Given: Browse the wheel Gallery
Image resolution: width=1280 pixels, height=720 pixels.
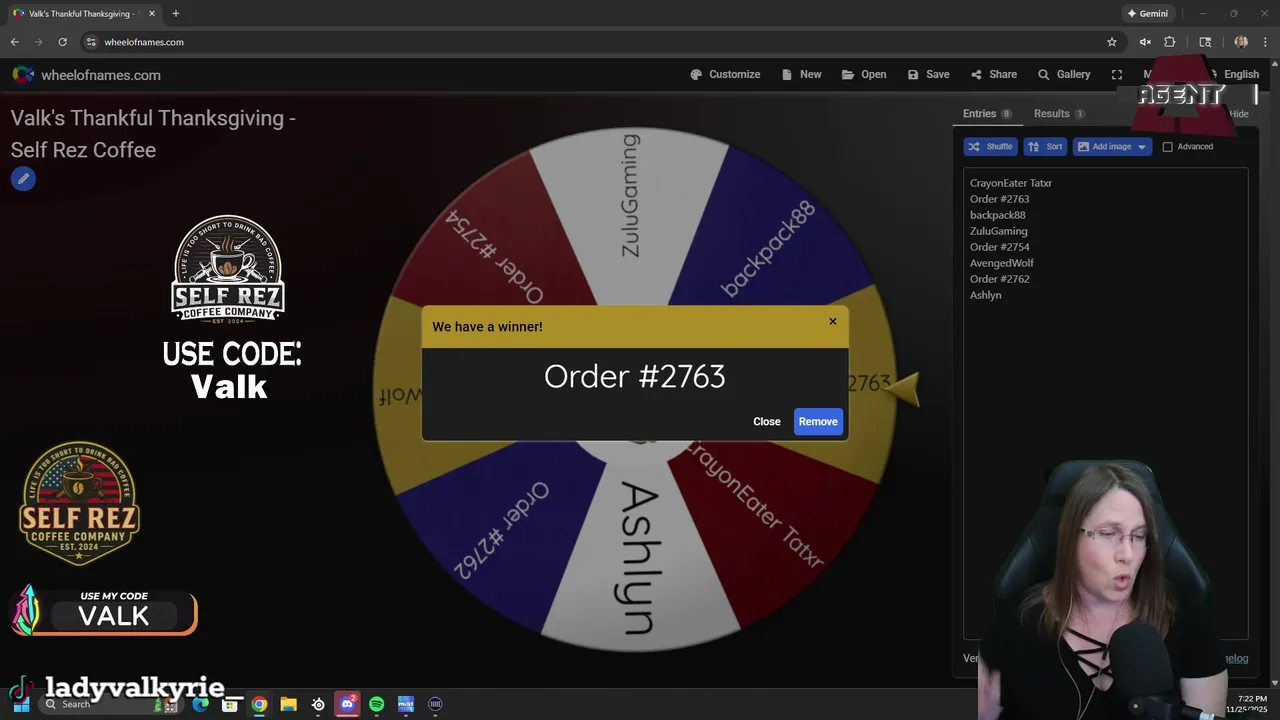Looking at the screenshot, I should (1064, 74).
